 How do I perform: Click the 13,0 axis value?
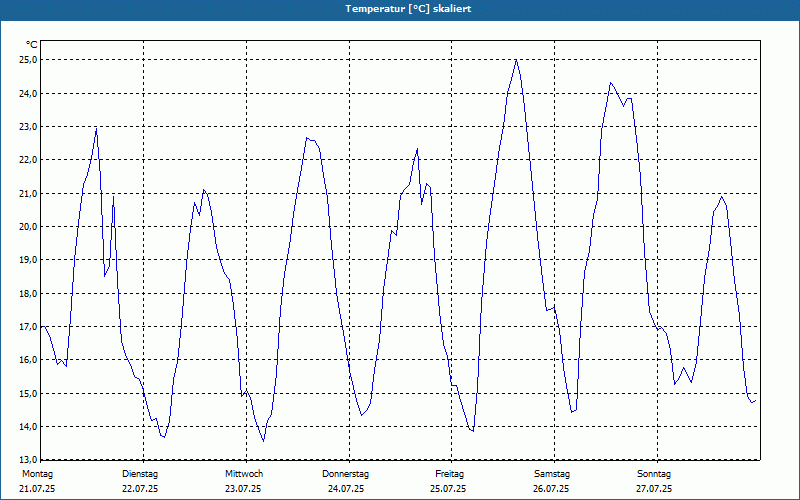(x=28, y=459)
